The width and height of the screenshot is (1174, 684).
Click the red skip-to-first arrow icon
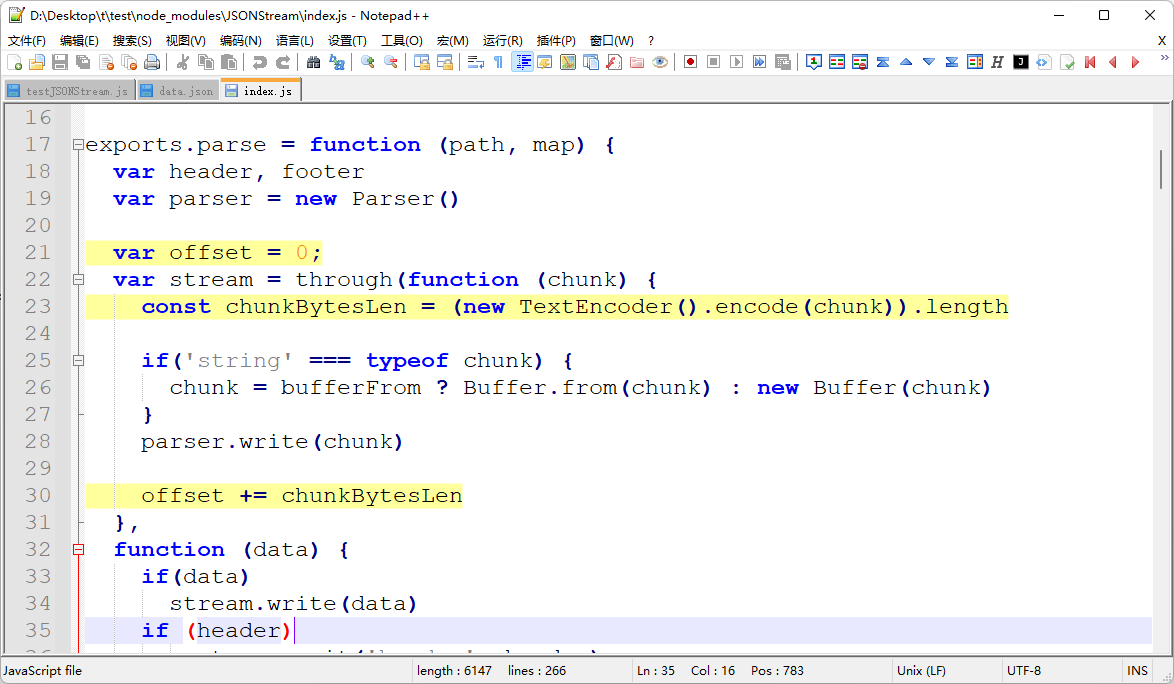coord(1090,62)
